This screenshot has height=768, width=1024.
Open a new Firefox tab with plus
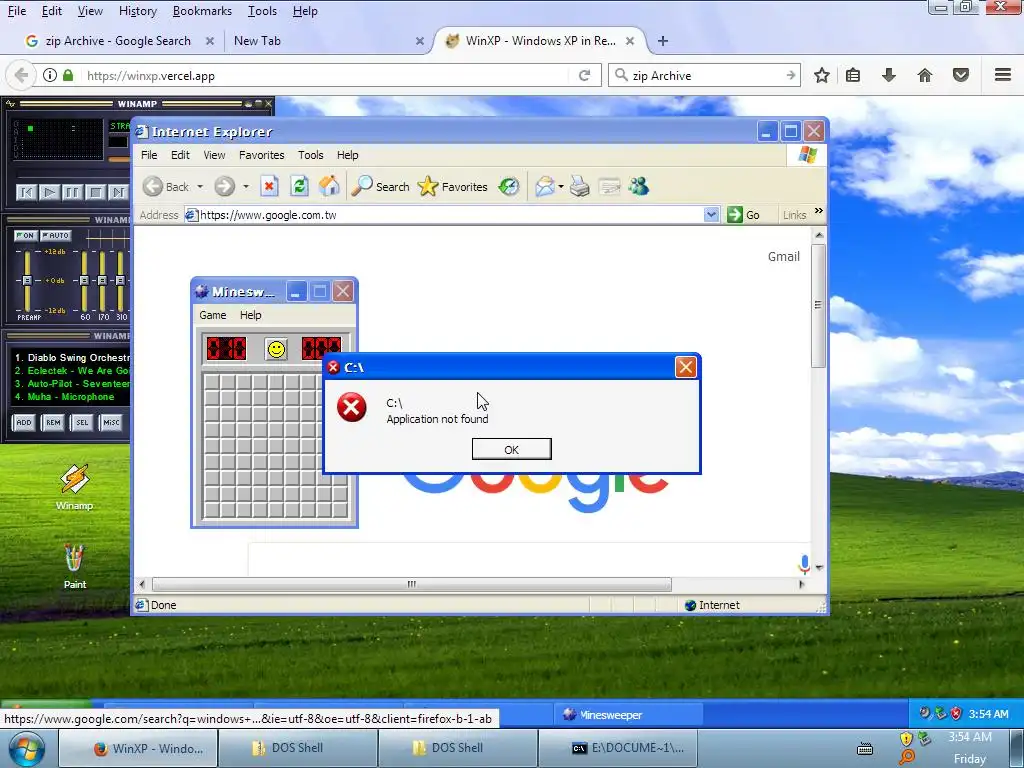tap(663, 41)
